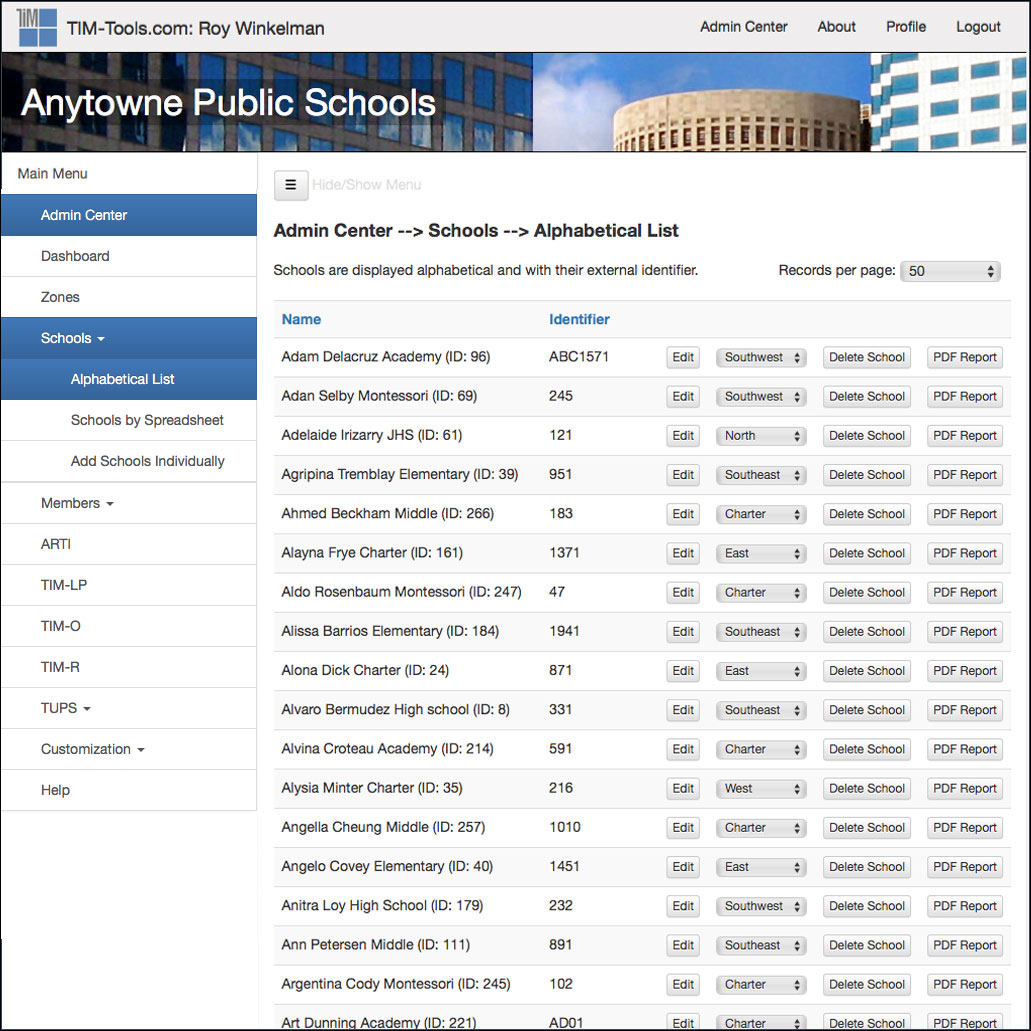Delete Alissa Barrios Elementary school
The height and width of the screenshot is (1031, 1031).
click(867, 632)
